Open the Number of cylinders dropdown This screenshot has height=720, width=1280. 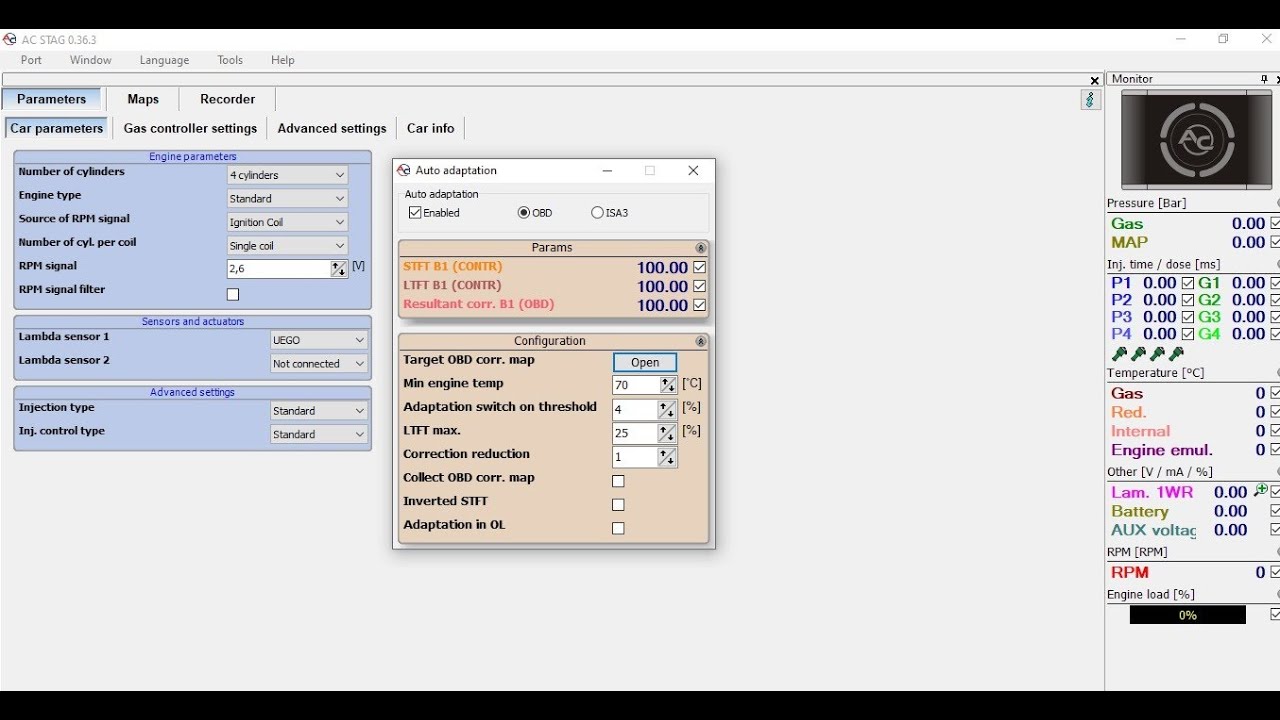point(287,175)
